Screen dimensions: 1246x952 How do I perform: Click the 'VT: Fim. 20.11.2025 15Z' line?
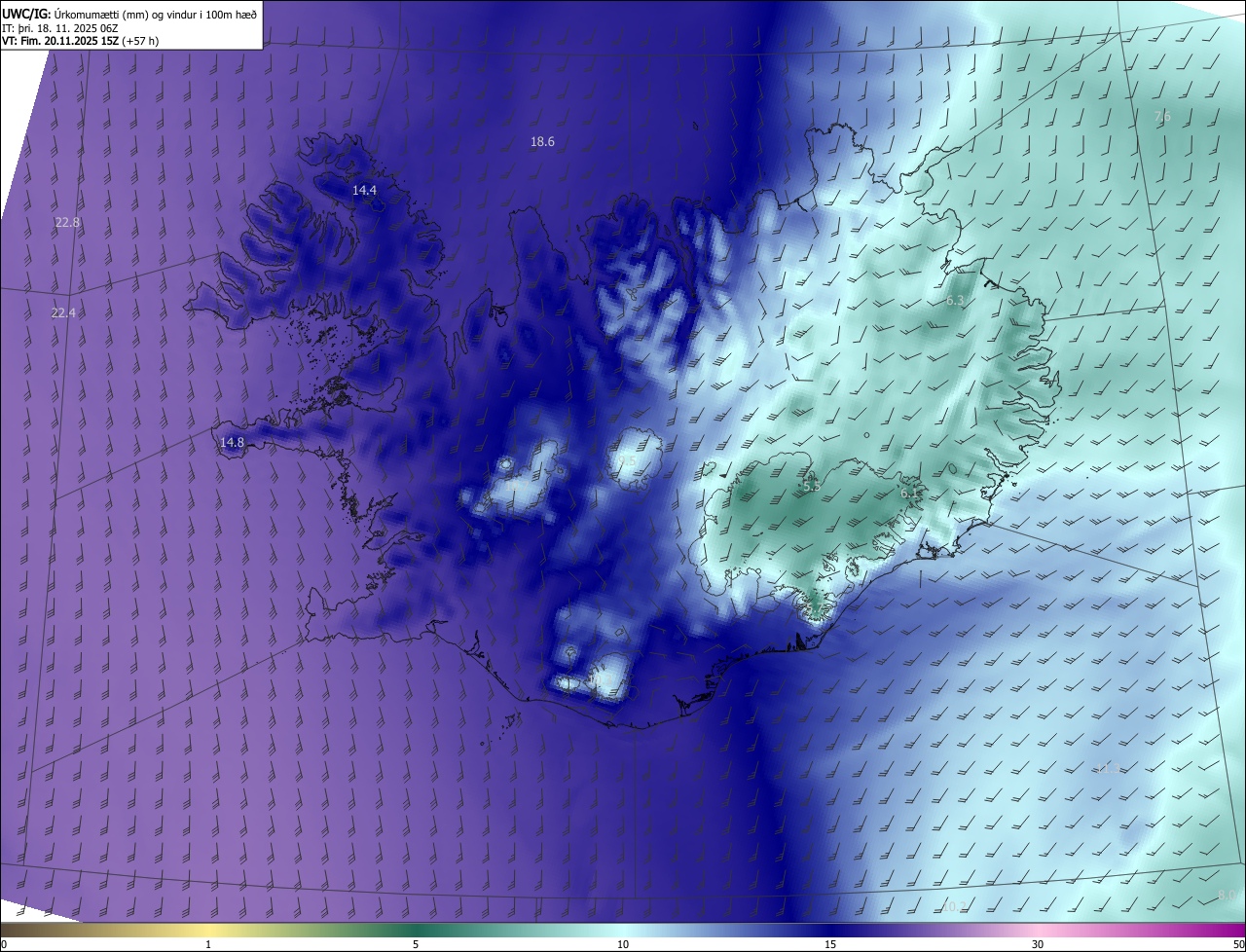click(x=80, y=41)
